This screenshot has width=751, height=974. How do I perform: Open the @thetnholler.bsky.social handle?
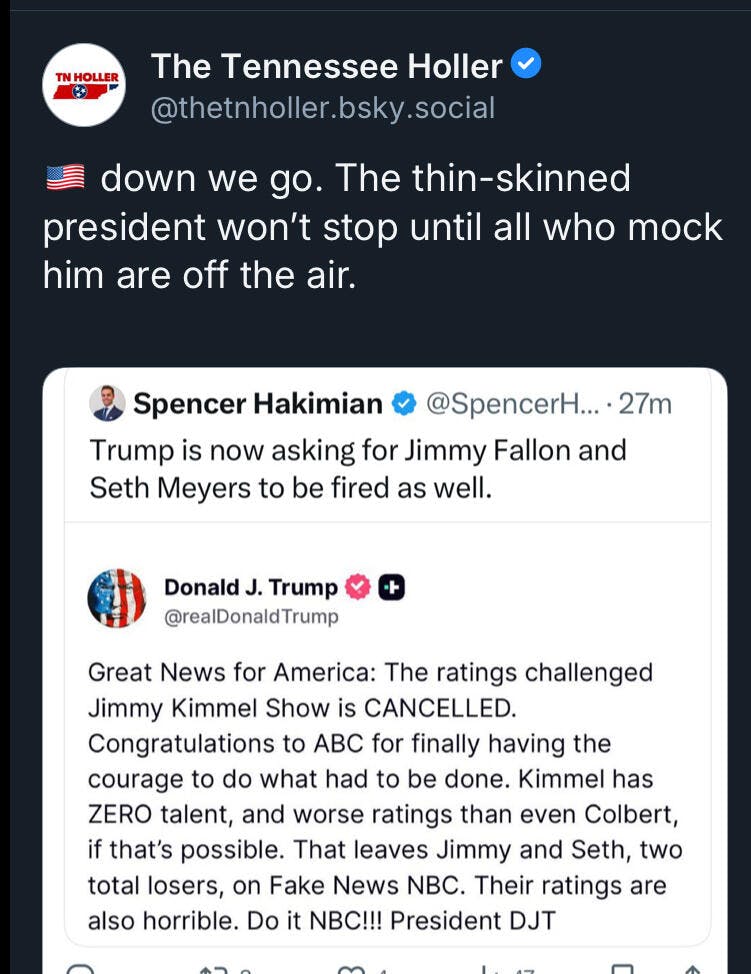tap(322, 107)
